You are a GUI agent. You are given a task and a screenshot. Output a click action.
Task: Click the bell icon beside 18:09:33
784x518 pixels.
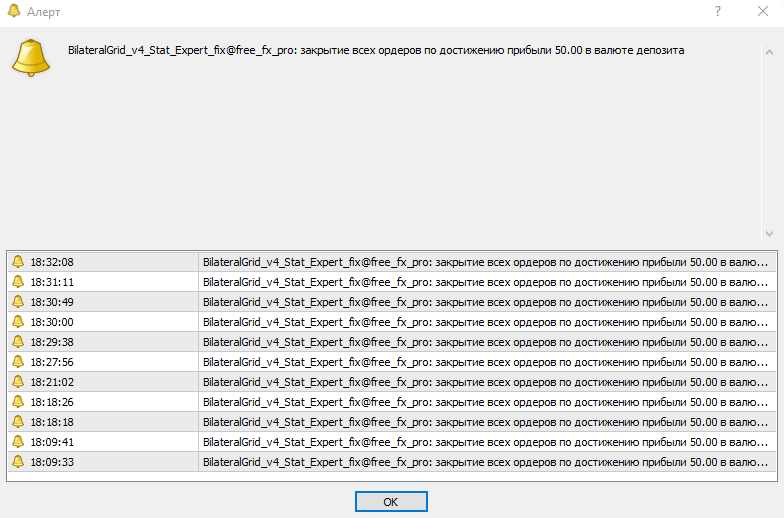[18, 462]
